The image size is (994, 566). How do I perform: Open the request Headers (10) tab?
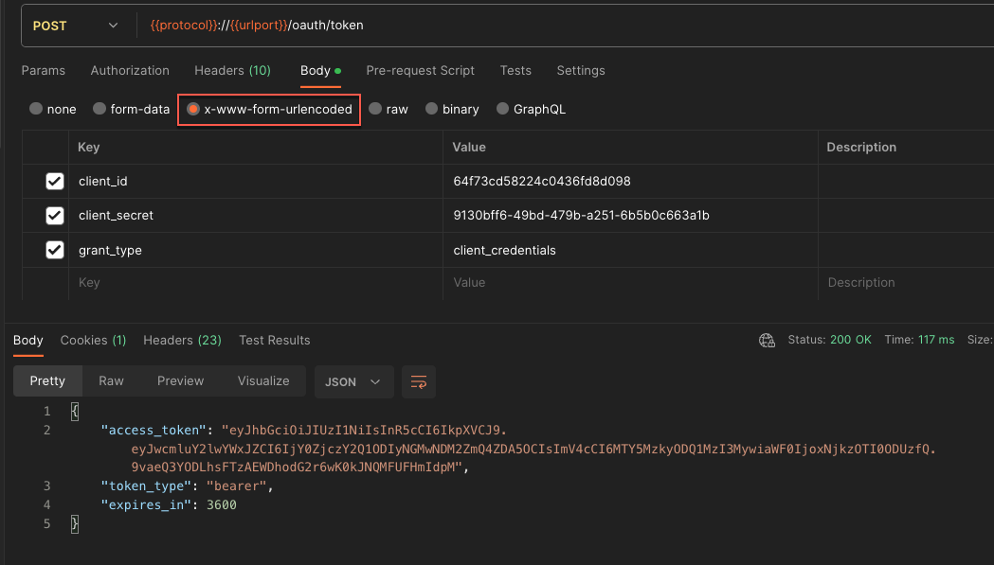click(233, 70)
